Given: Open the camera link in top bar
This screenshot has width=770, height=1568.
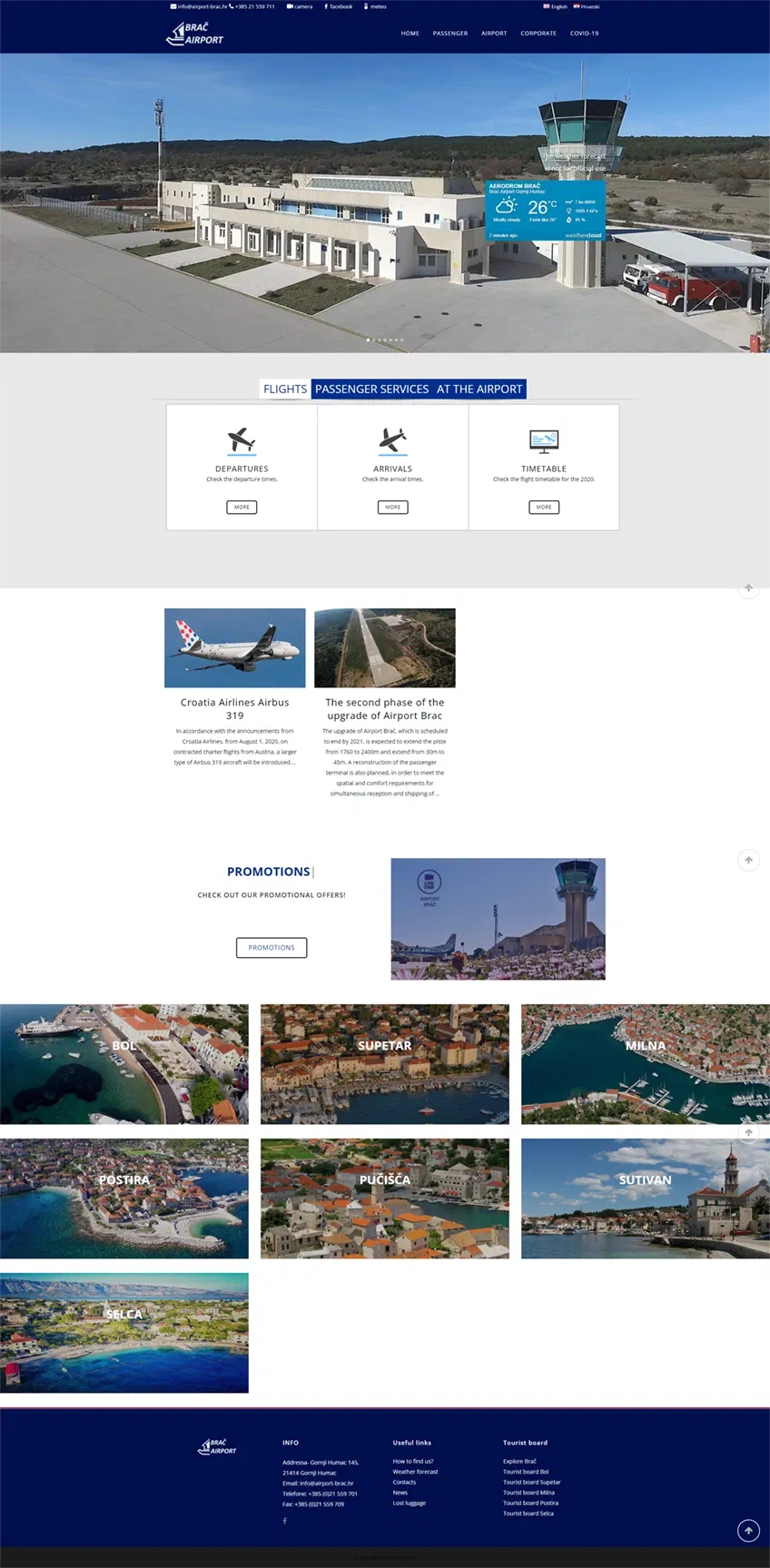Looking at the screenshot, I should (x=300, y=6).
